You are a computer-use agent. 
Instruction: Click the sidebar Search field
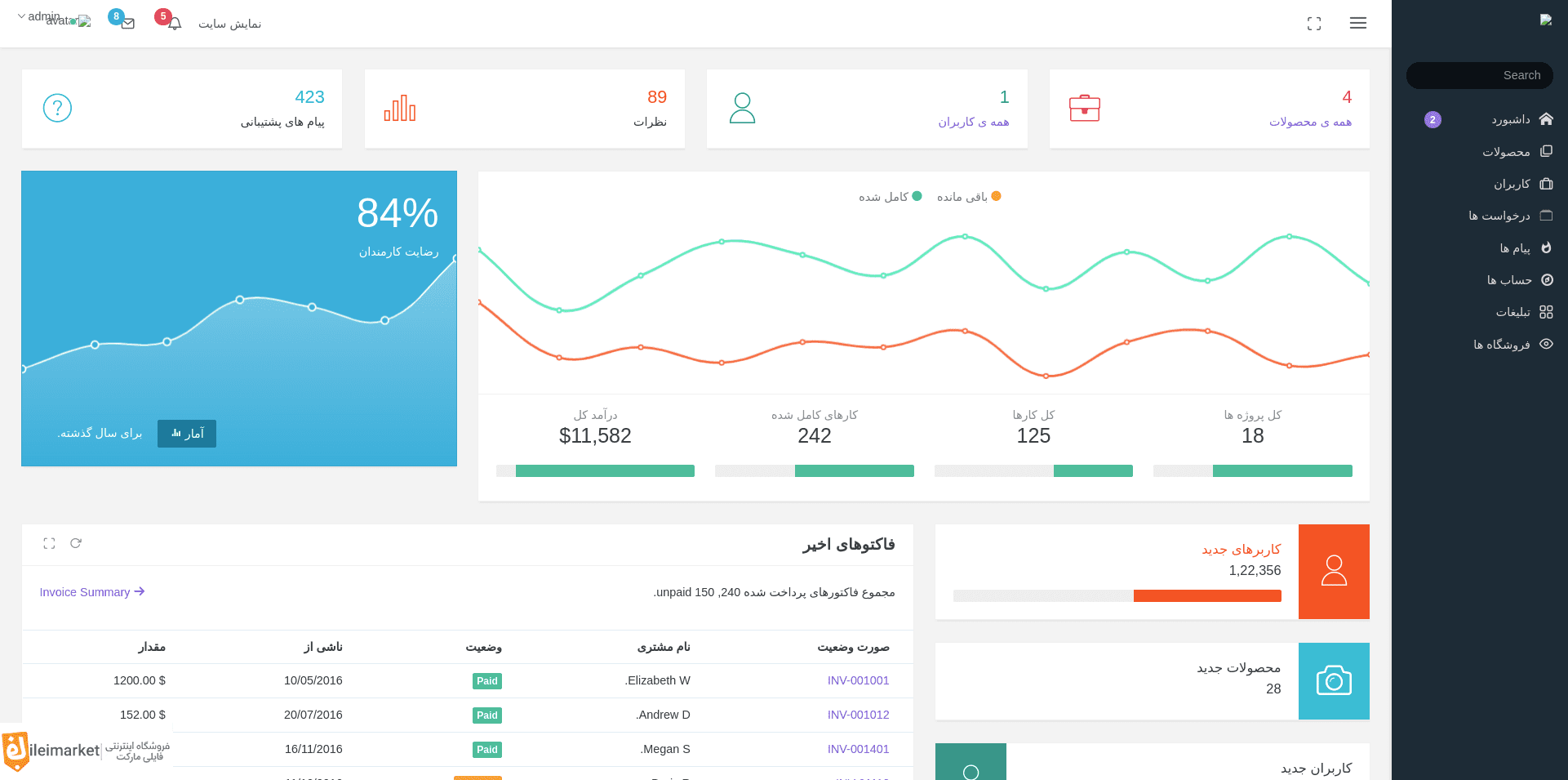point(1479,75)
